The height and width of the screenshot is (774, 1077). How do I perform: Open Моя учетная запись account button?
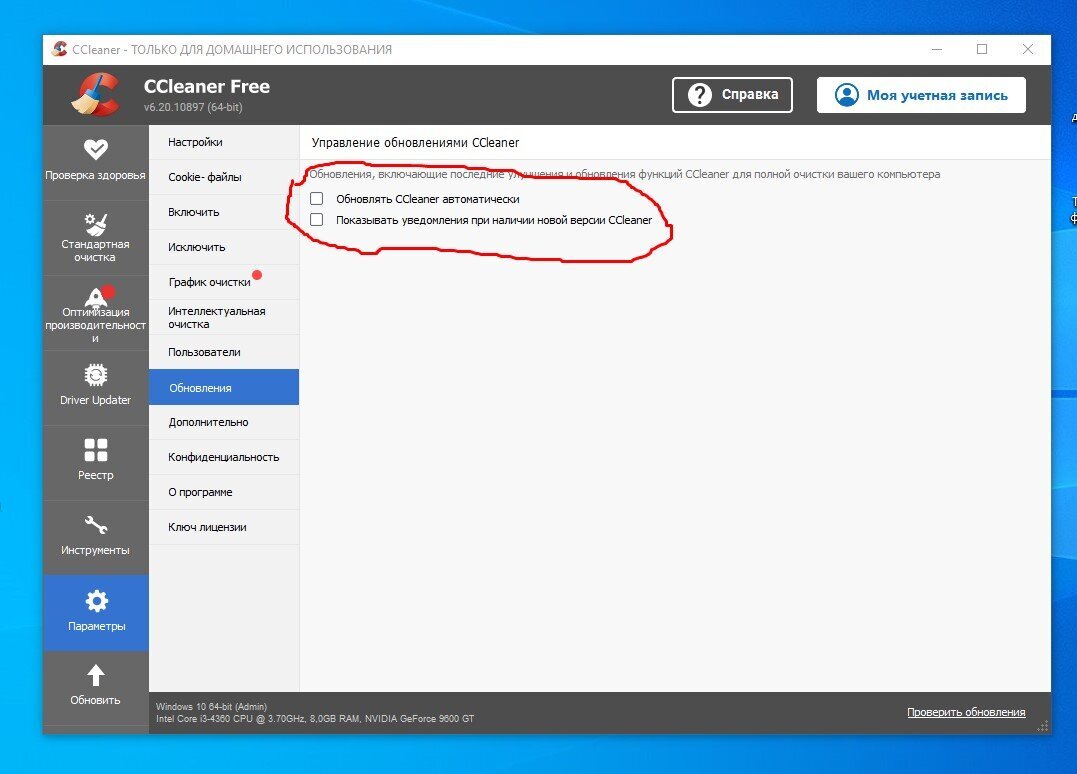coord(921,95)
